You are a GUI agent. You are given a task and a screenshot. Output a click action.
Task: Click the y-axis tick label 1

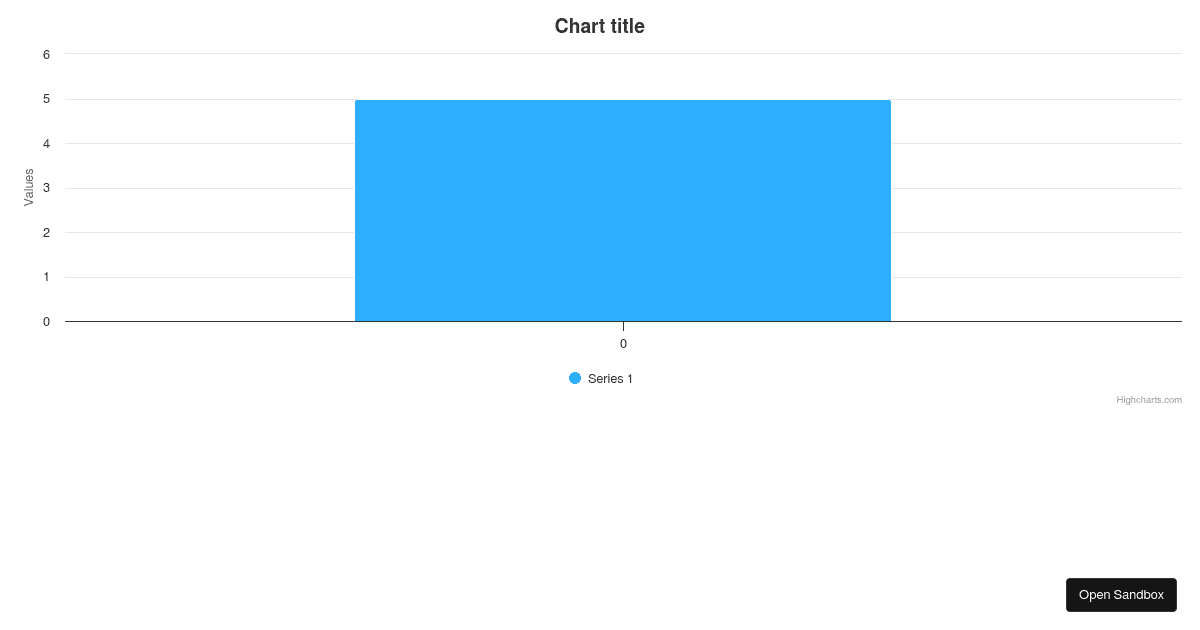click(45, 276)
